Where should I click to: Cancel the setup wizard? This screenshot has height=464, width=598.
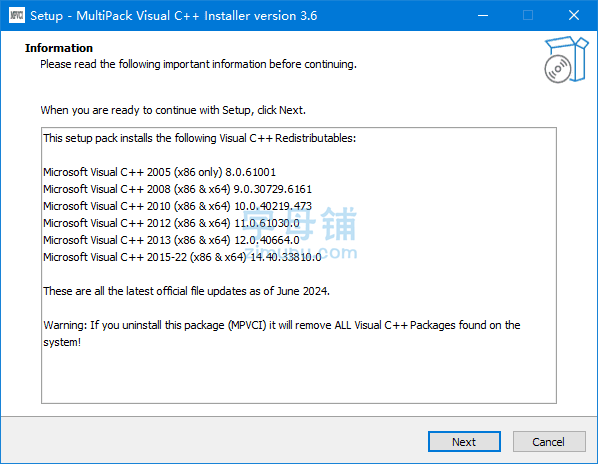click(x=549, y=442)
